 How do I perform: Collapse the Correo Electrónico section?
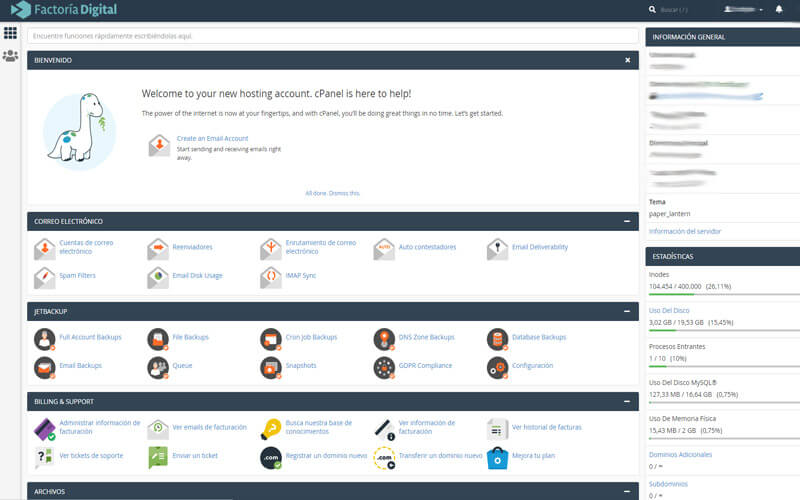tap(627, 221)
